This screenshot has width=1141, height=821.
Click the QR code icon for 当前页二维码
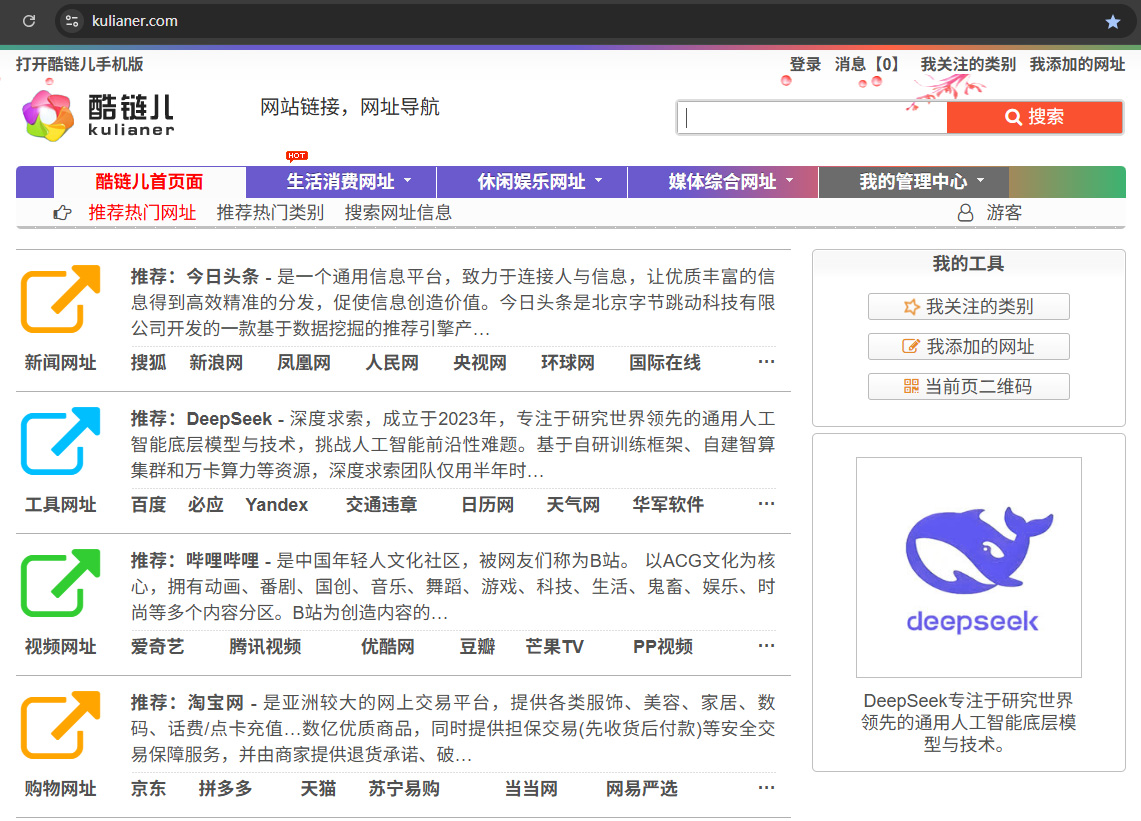coord(911,386)
